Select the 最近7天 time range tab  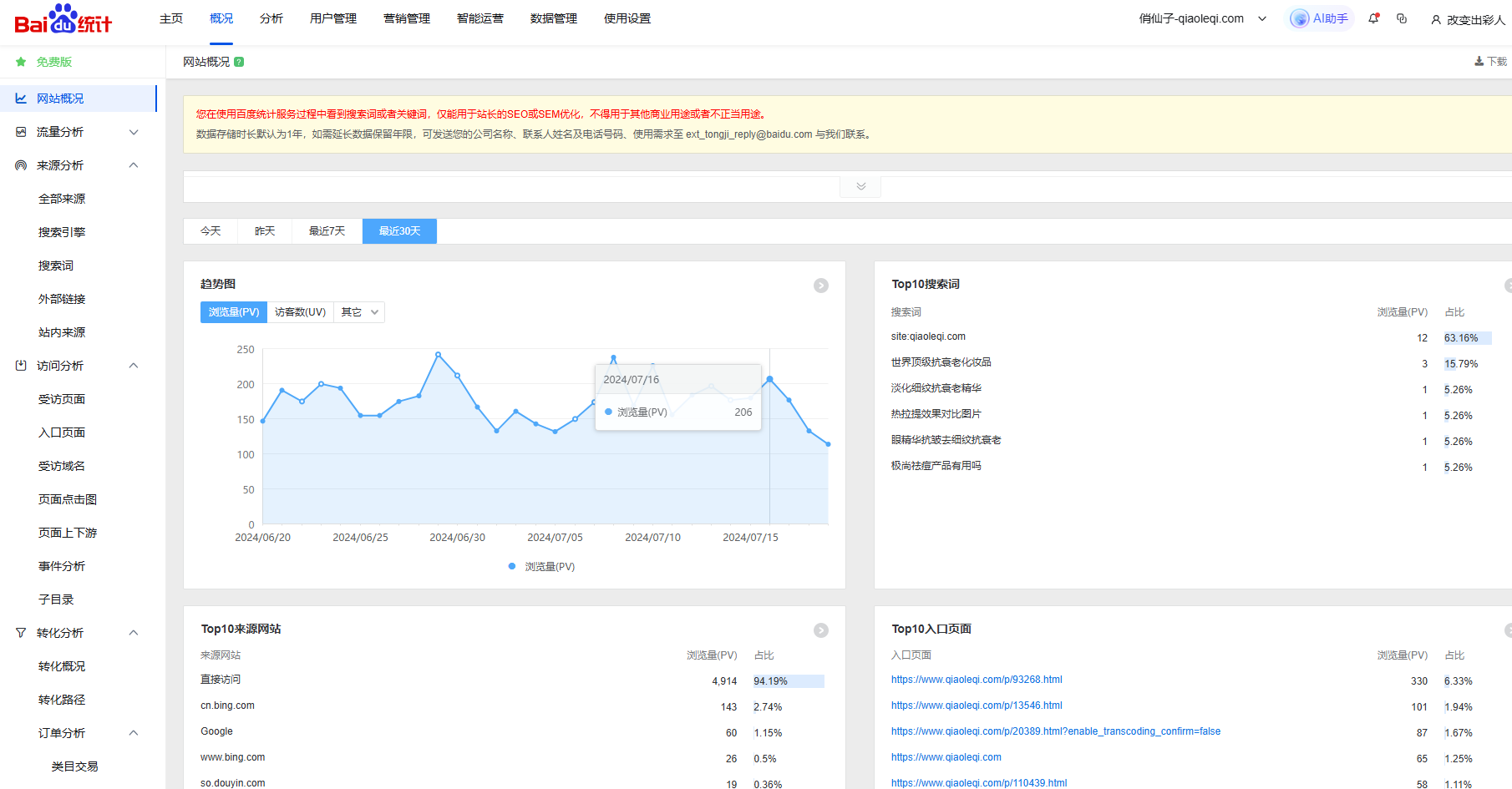click(x=327, y=231)
